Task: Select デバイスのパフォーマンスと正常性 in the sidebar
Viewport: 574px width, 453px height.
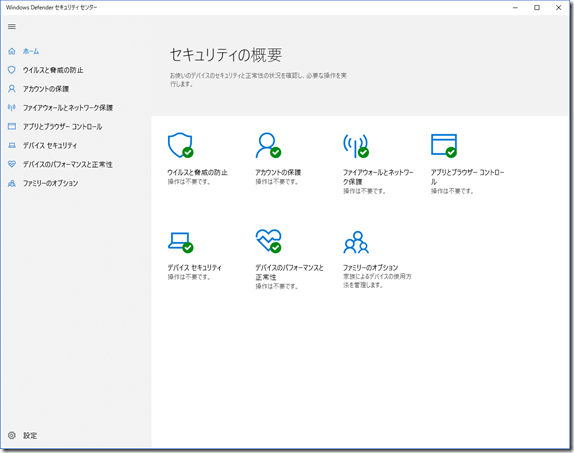Action: pyautogui.click(x=68, y=164)
